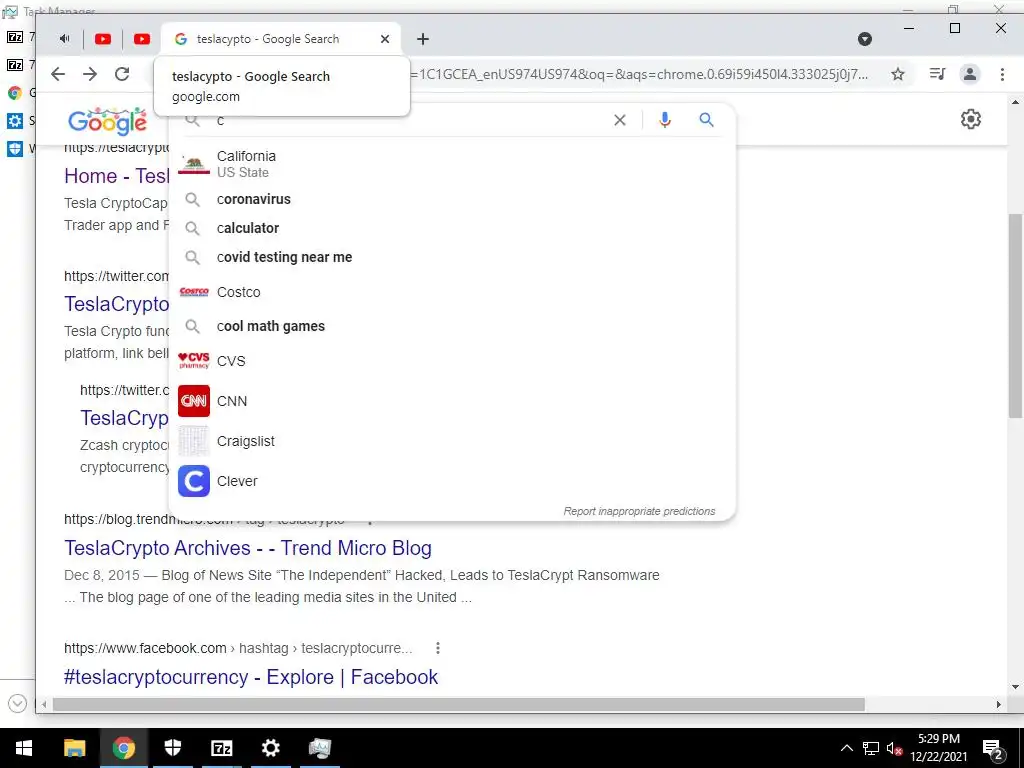Open the indented TeslaCryp Twitter result

[x=124, y=418]
